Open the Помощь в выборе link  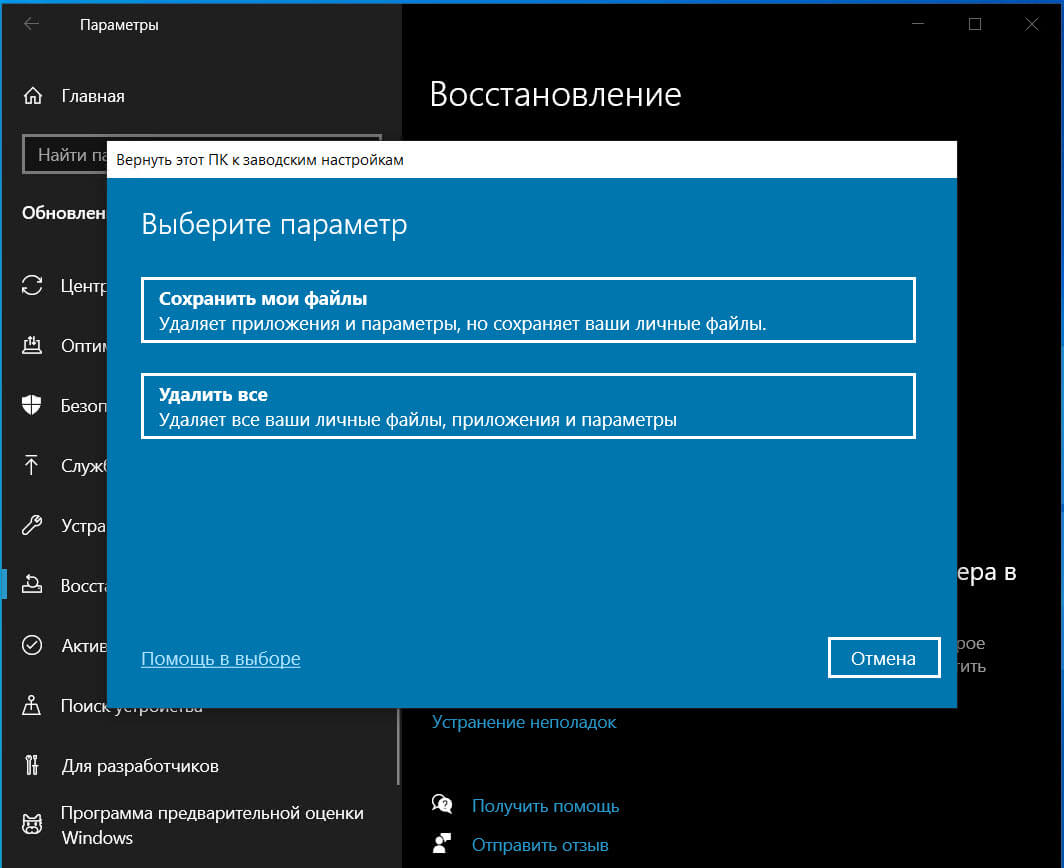point(220,659)
